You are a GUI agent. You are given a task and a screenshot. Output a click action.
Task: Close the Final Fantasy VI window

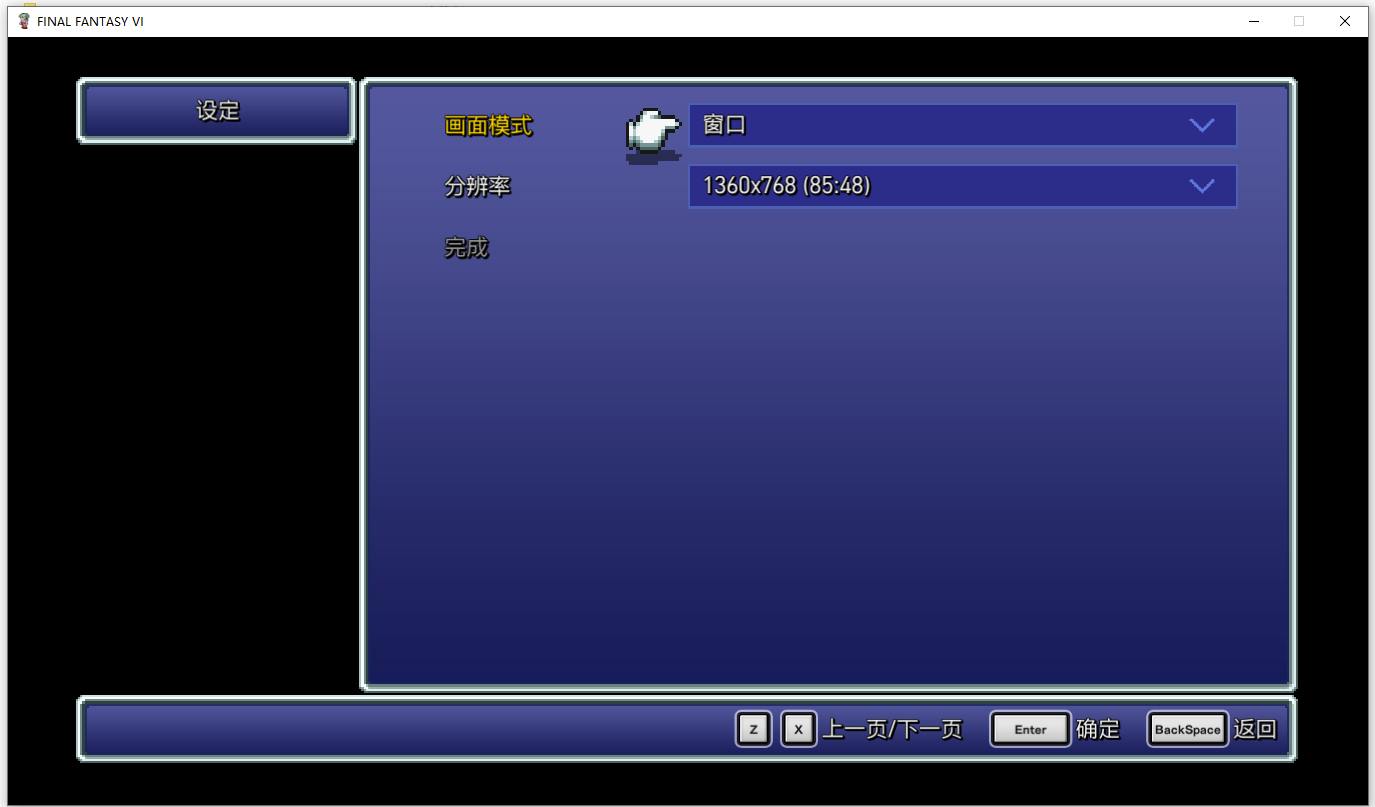1345,21
